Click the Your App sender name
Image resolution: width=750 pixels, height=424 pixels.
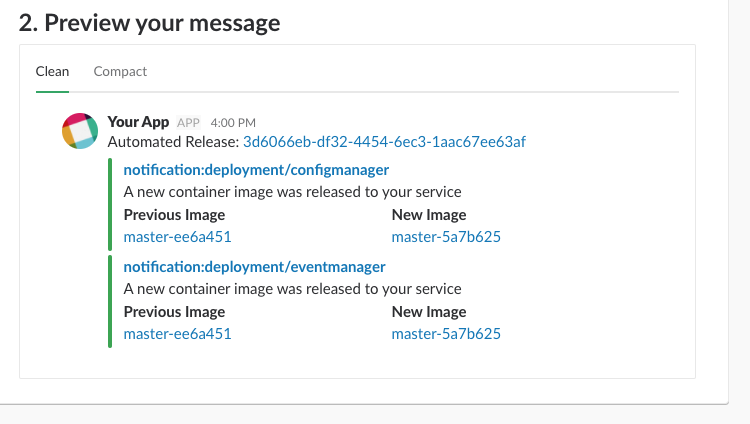click(x=138, y=122)
